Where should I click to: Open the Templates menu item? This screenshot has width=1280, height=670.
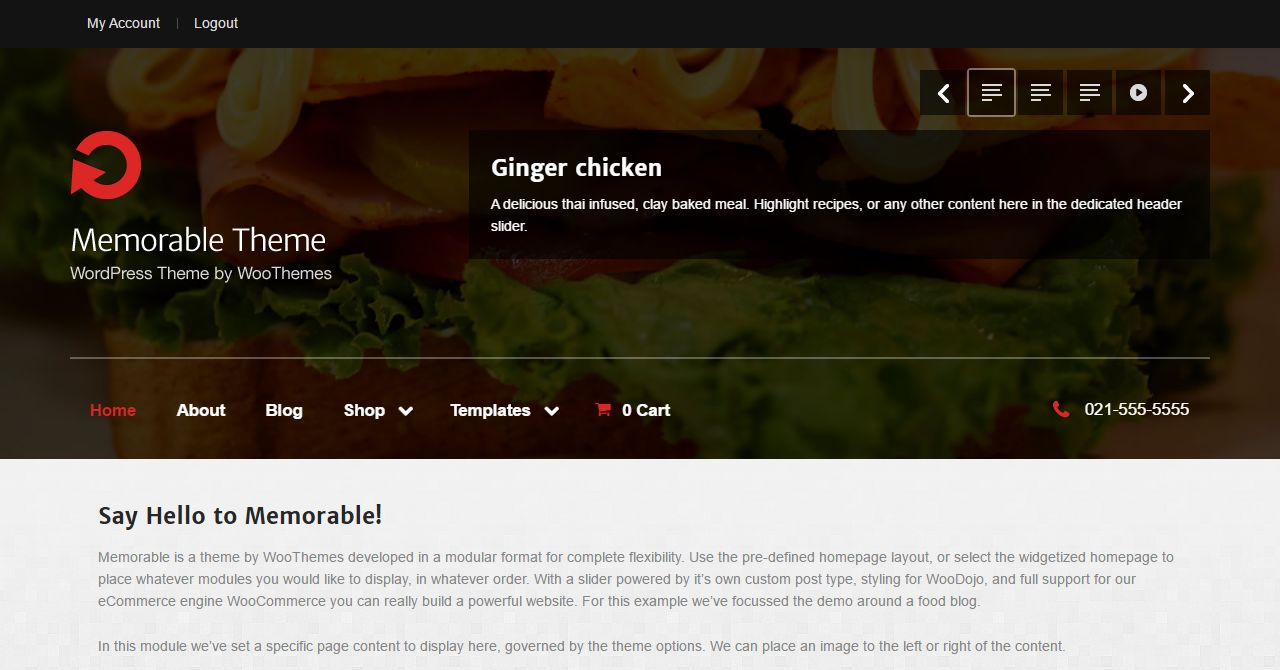(490, 410)
